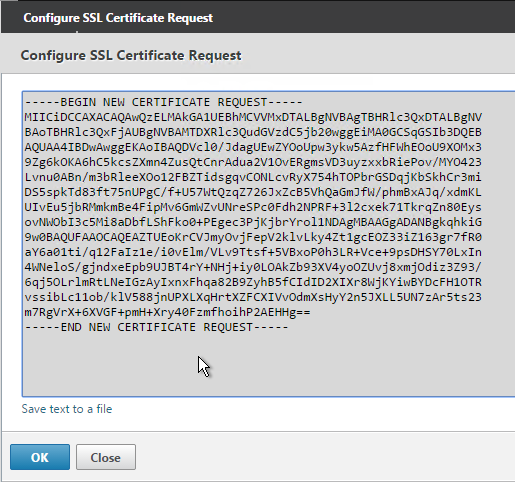Click the END NEW CERTIFICATE REQUEST line
Image resolution: width=515 pixels, height=482 pixels.
(x=156, y=327)
